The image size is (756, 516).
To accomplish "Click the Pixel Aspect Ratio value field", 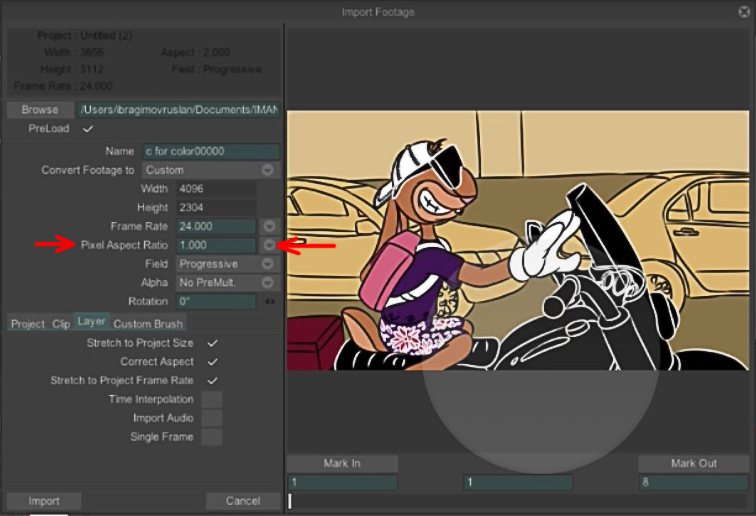I will click(x=216, y=245).
